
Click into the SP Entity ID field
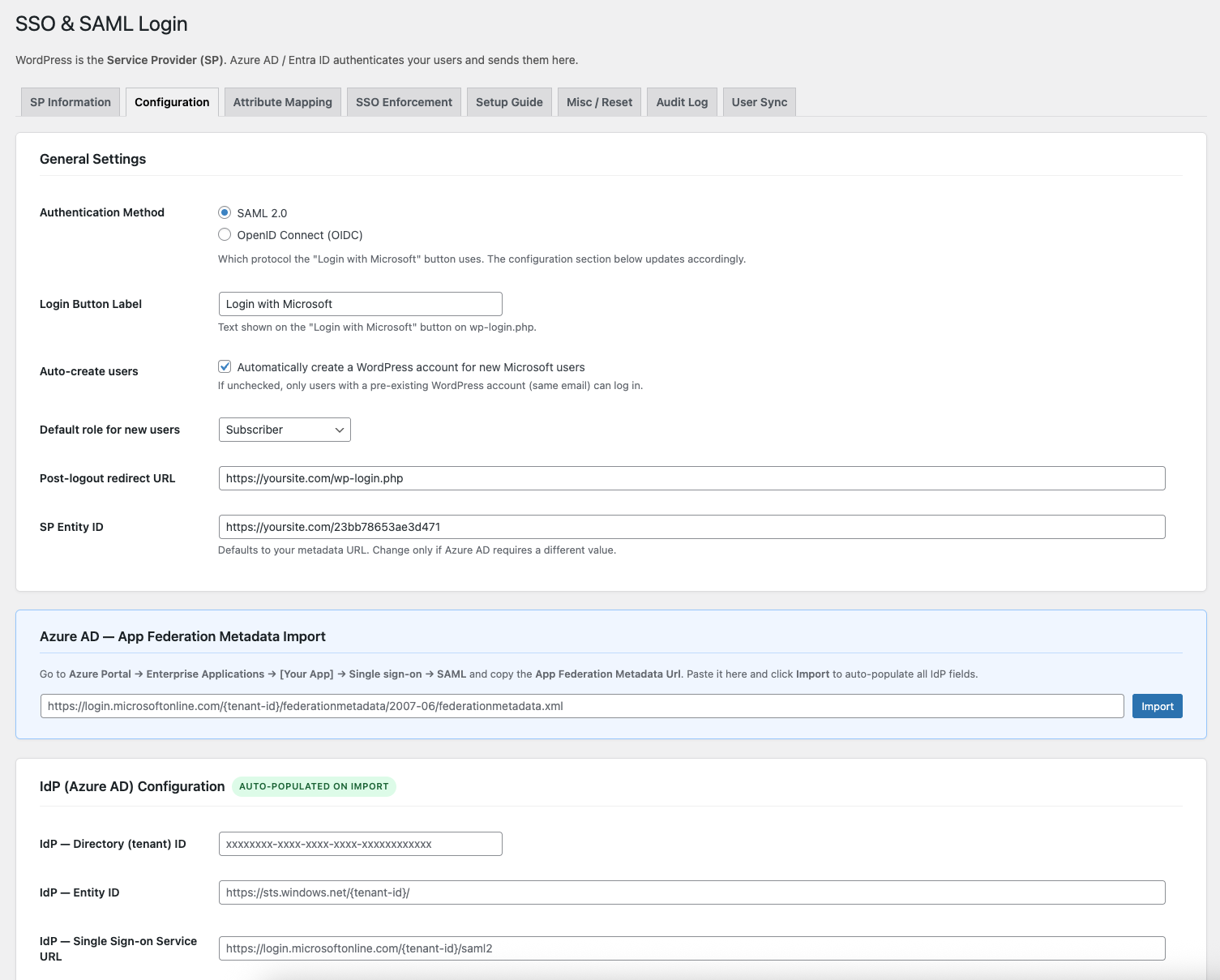click(692, 527)
